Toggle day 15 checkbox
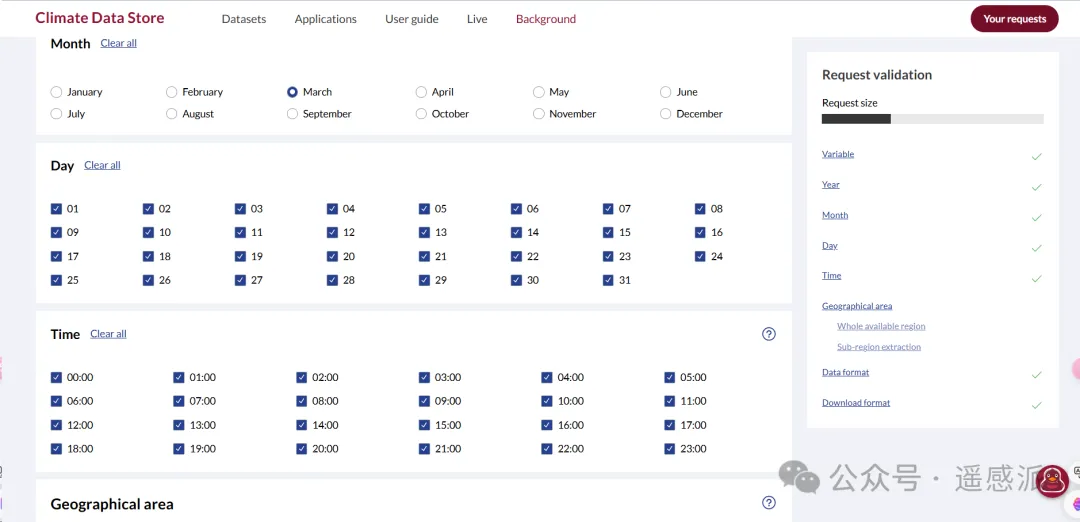1080x522 pixels. point(608,233)
